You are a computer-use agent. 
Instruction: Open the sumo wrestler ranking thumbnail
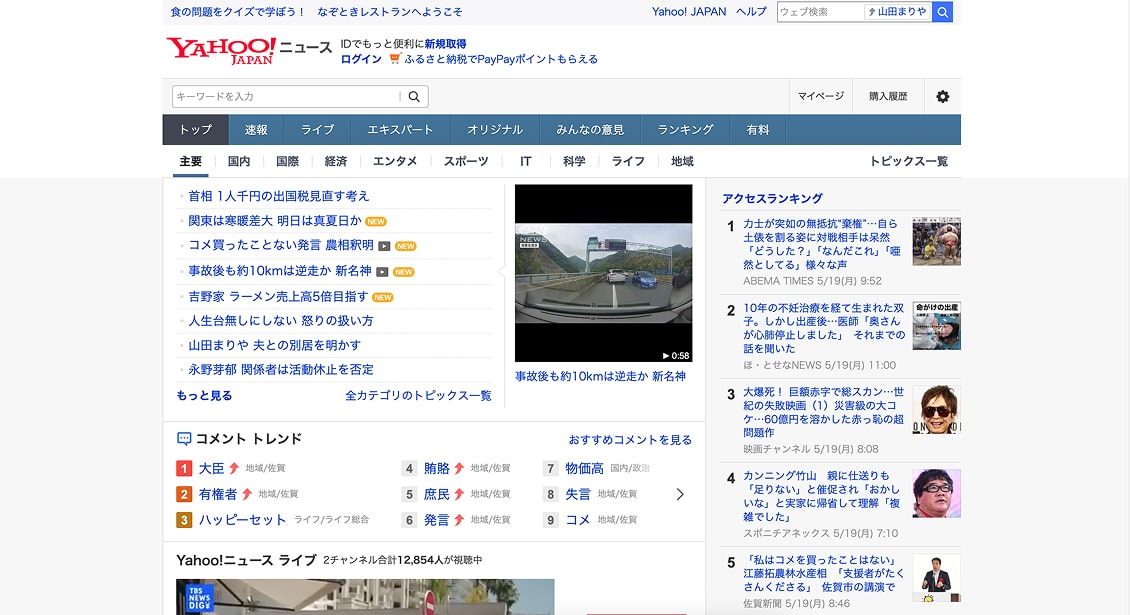936,241
